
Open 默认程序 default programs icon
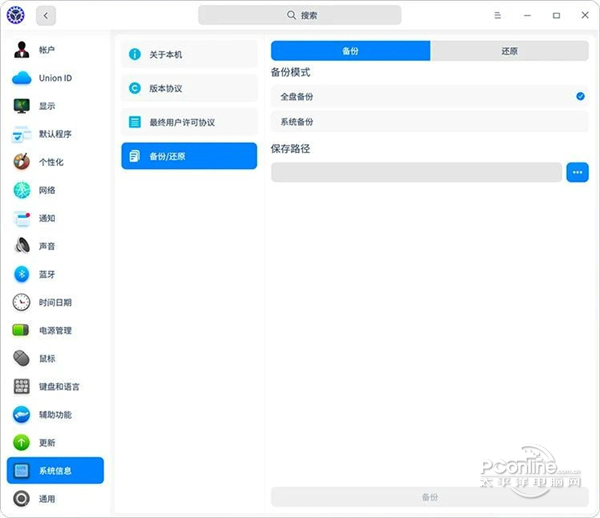coord(21,134)
